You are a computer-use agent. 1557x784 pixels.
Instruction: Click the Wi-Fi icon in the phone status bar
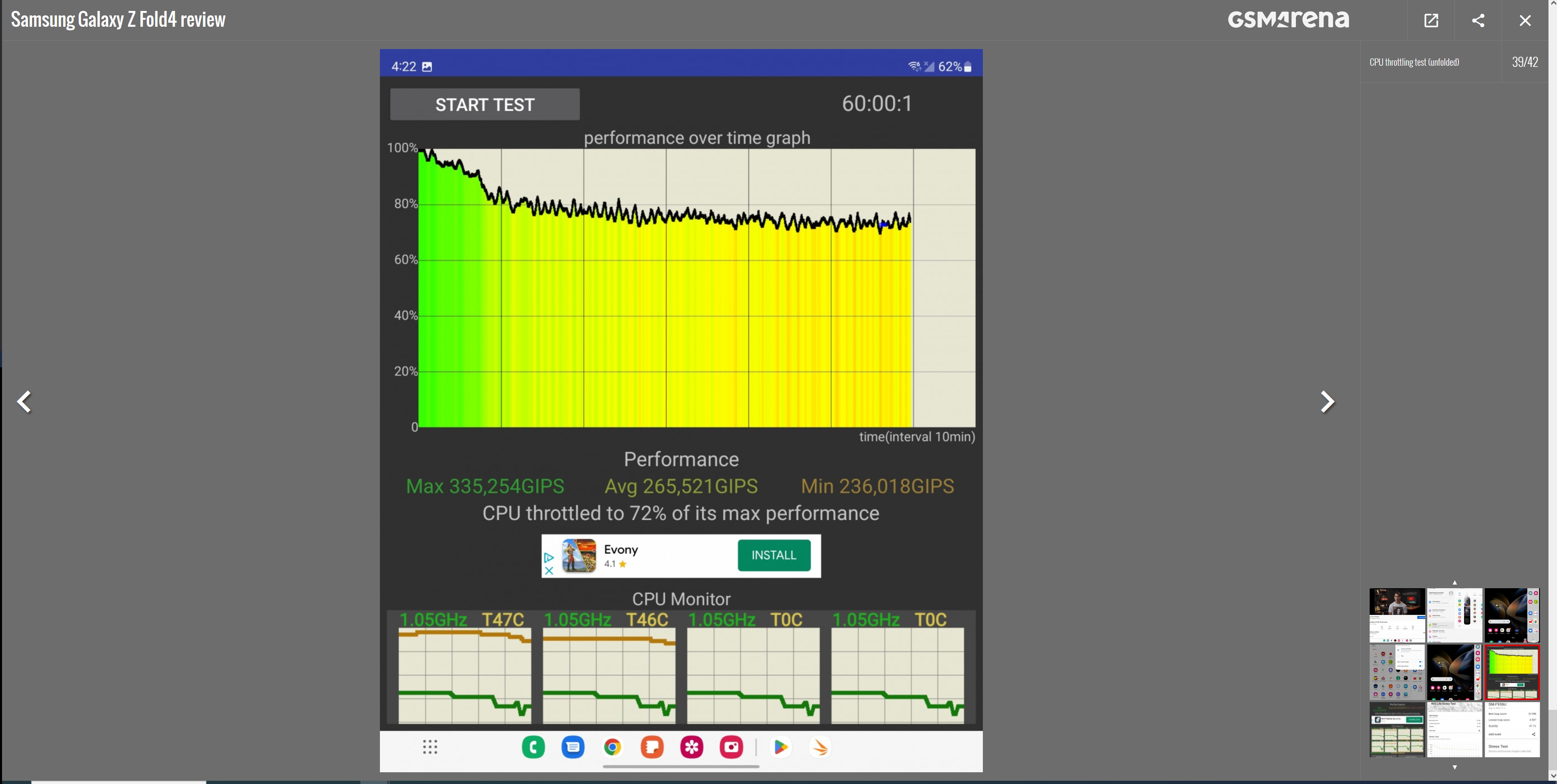[914, 66]
